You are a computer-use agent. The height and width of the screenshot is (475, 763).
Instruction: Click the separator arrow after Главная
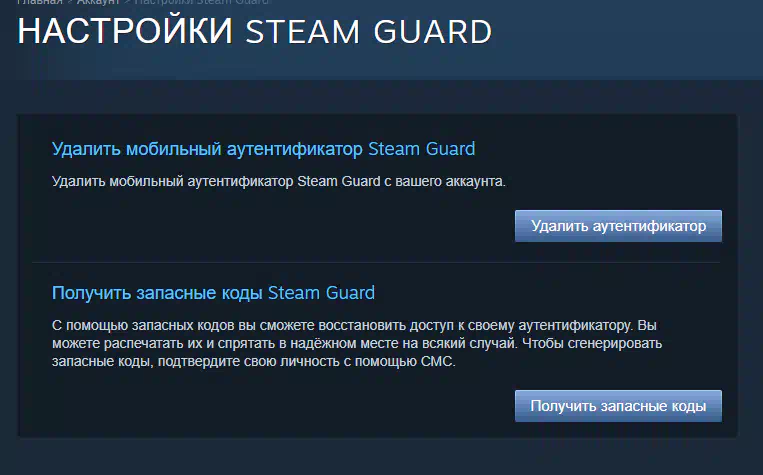[70, 2]
